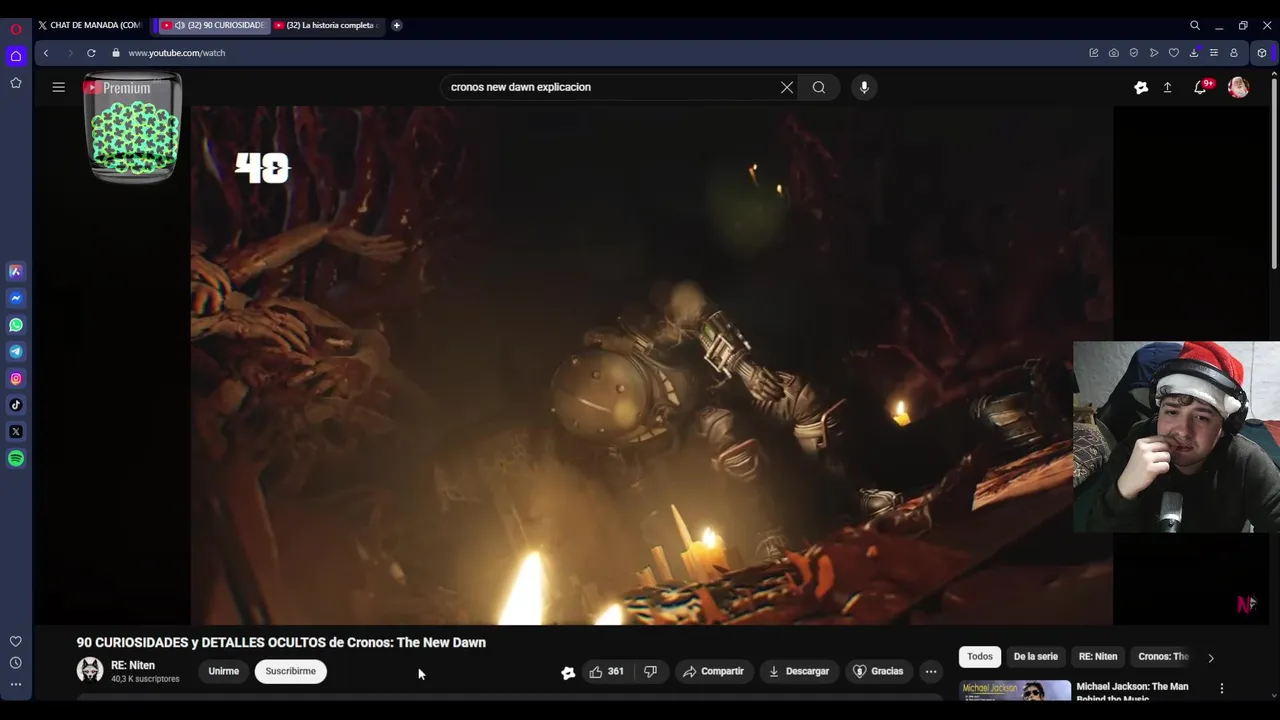The width and height of the screenshot is (1280, 720).
Task: Open browser profile account icon
Action: tap(1234, 53)
